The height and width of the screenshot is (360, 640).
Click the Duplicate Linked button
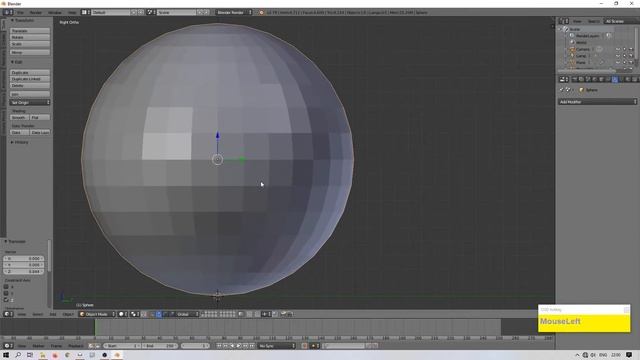(30, 79)
